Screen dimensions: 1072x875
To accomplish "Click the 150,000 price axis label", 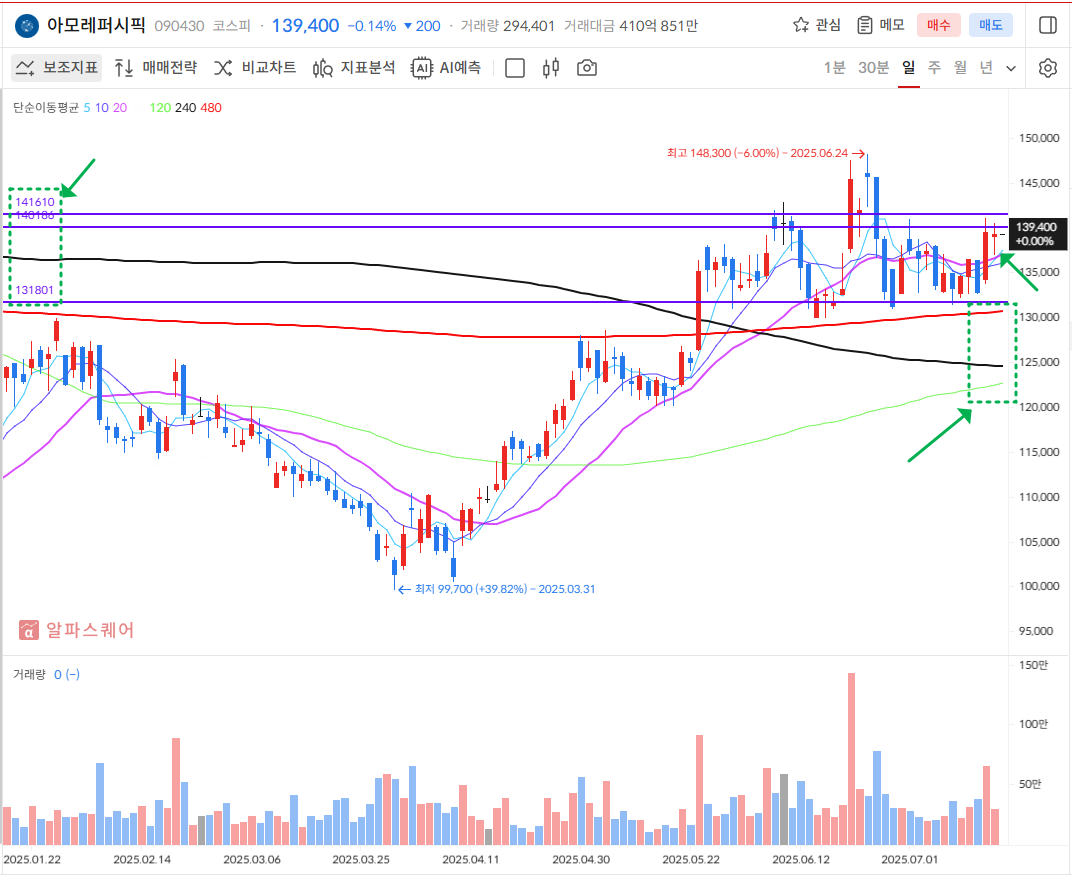I will click(x=1038, y=138).
